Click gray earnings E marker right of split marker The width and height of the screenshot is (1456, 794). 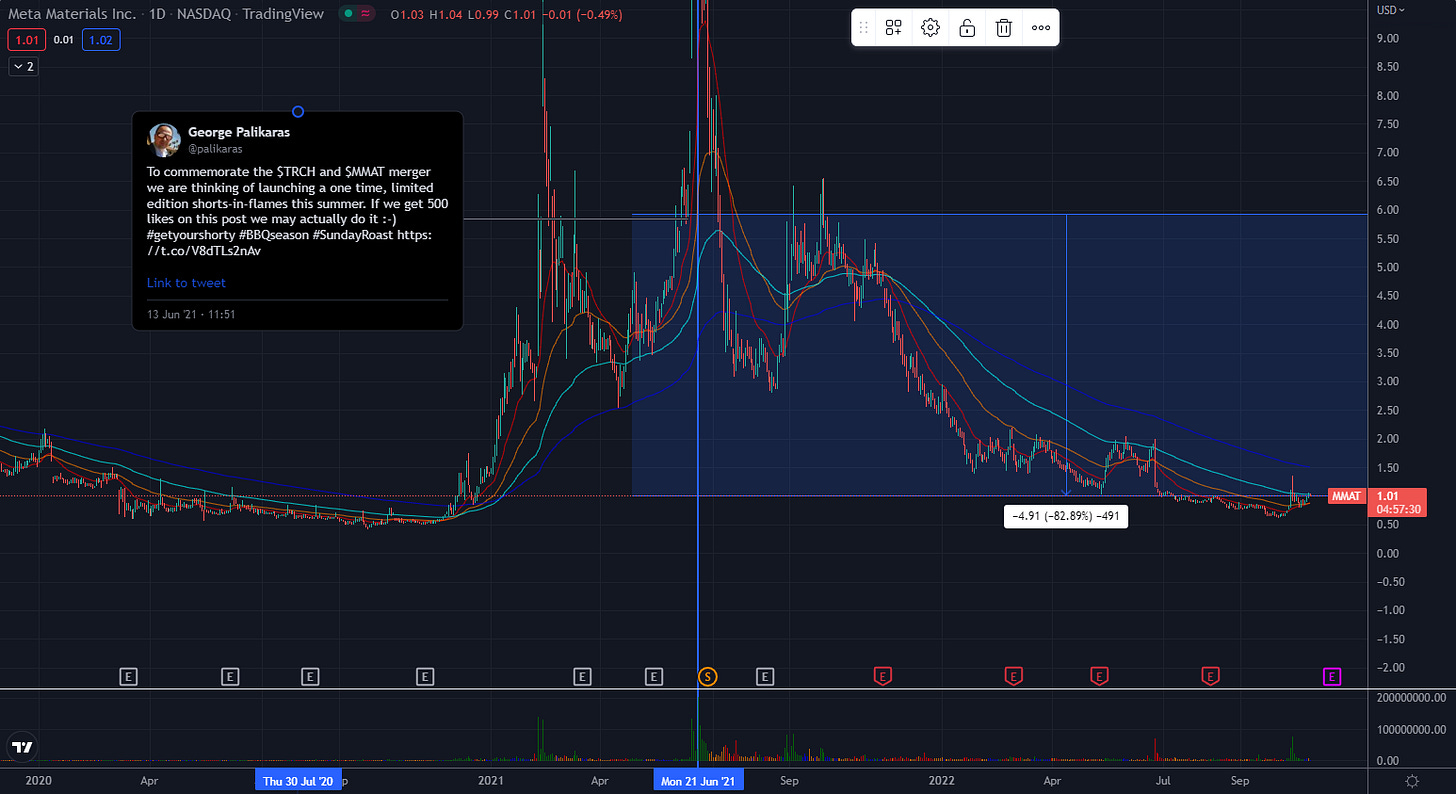(765, 677)
